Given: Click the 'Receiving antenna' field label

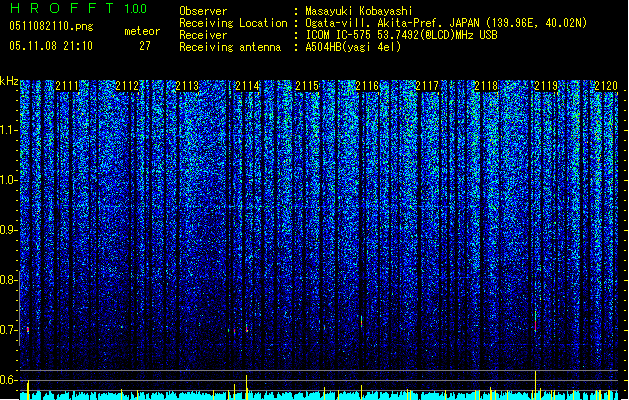Looking at the screenshot, I should click(x=230, y=47).
